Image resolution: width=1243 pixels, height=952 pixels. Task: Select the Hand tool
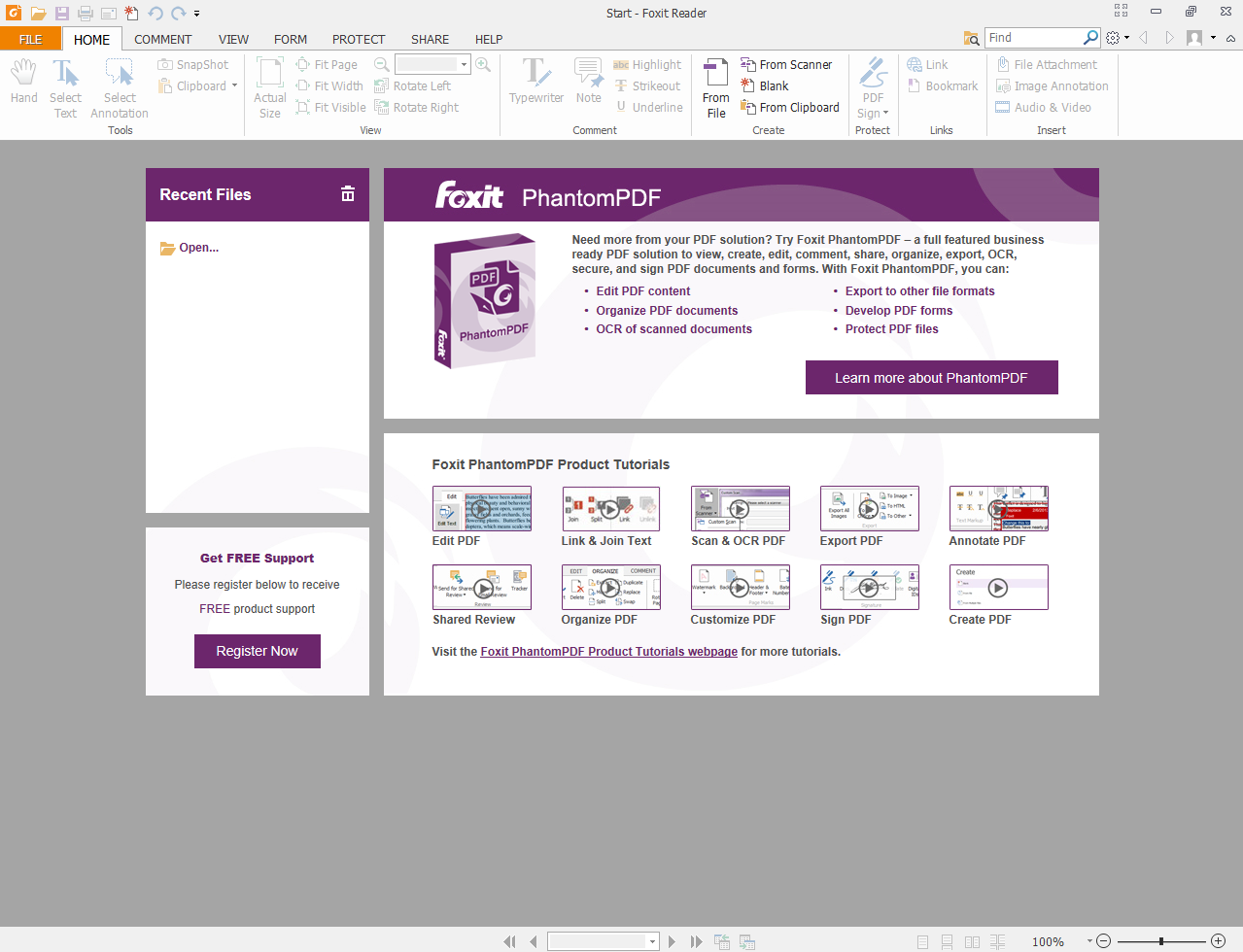[x=24, y=82]
